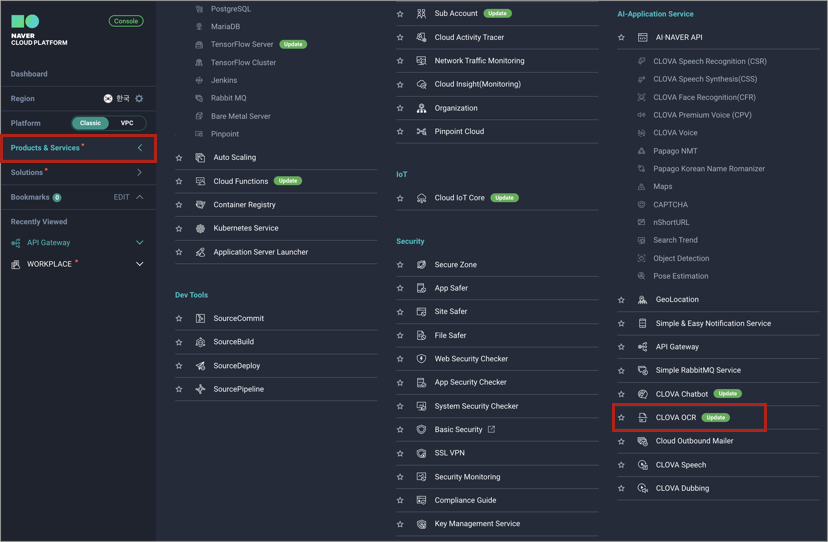Collapse the Bookmarks section chevron

tap(139, 197)
